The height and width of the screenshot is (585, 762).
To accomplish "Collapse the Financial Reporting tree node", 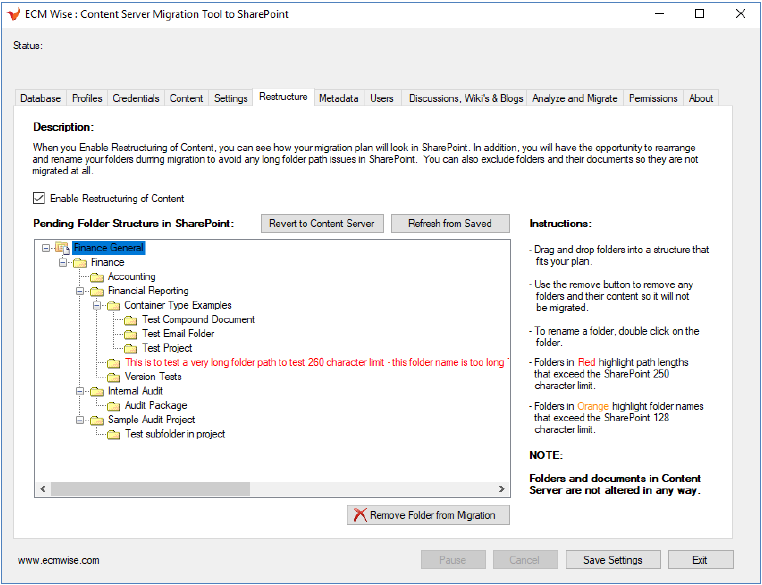I will coord(80,291).
